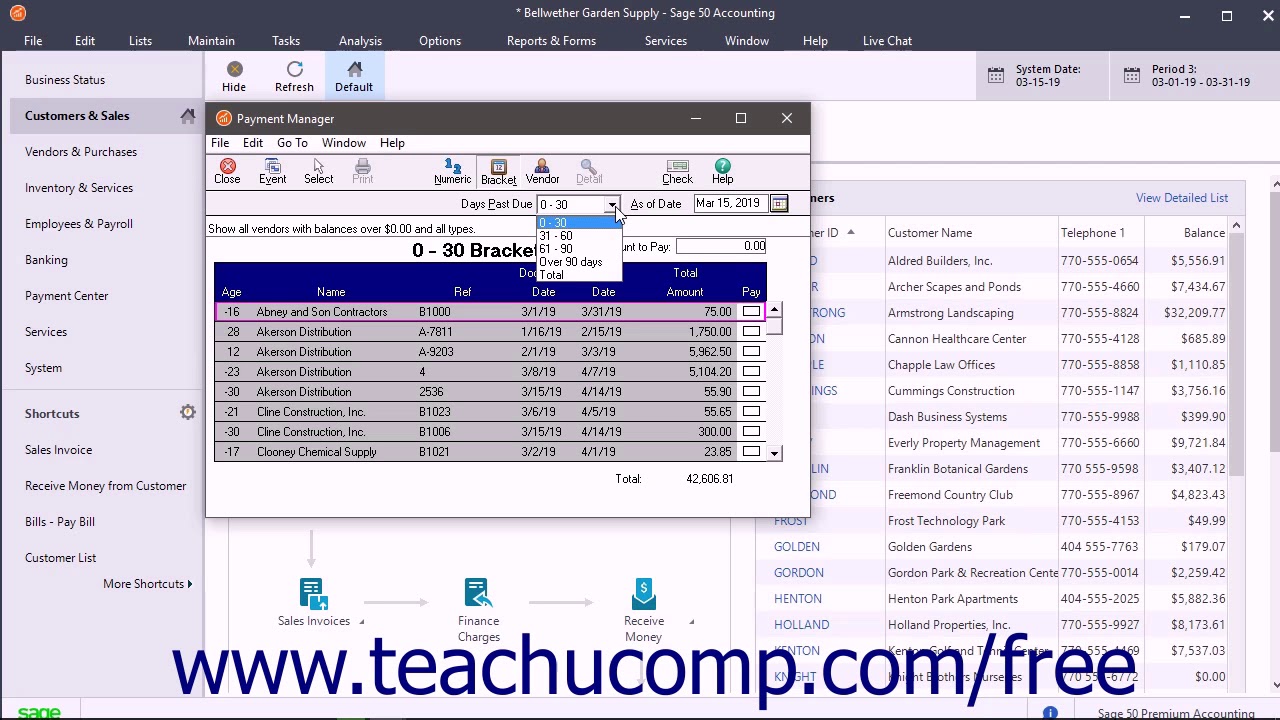Image resolution: width=1280 pixels, height=720 pixels.
Task: Expand Sales Invoices dropdown triangle
Action: (361, 622)
